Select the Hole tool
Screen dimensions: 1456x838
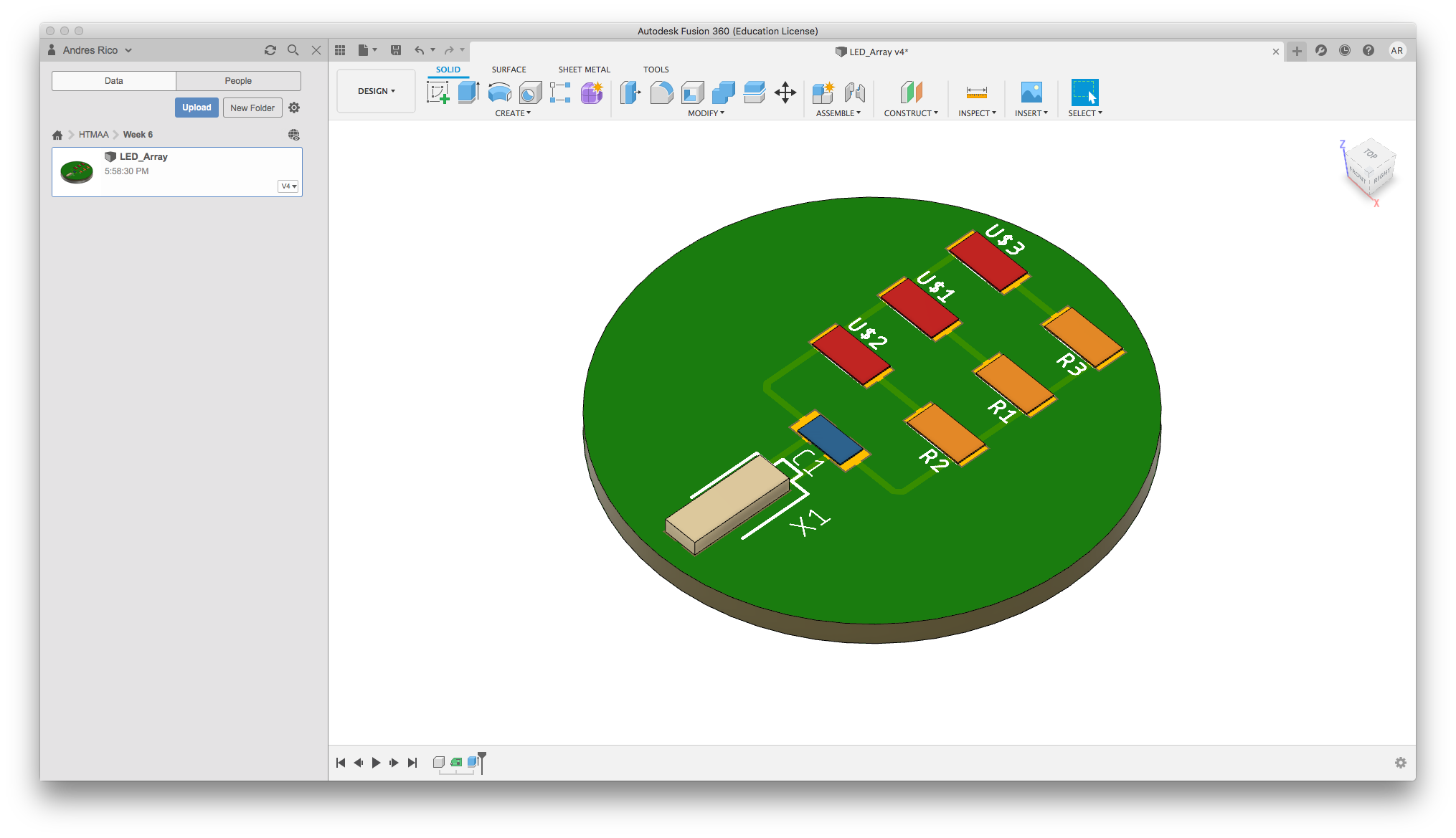point(530,92)
